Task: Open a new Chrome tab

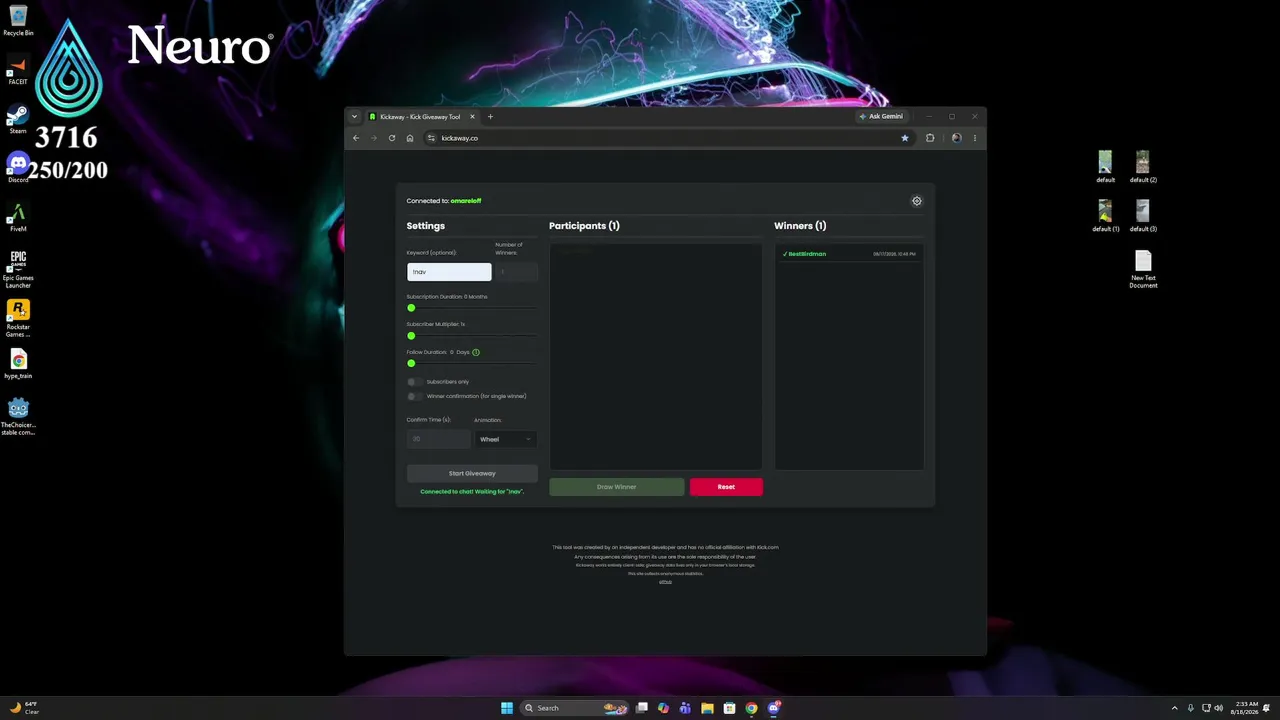Action: (x=490, y=117)
